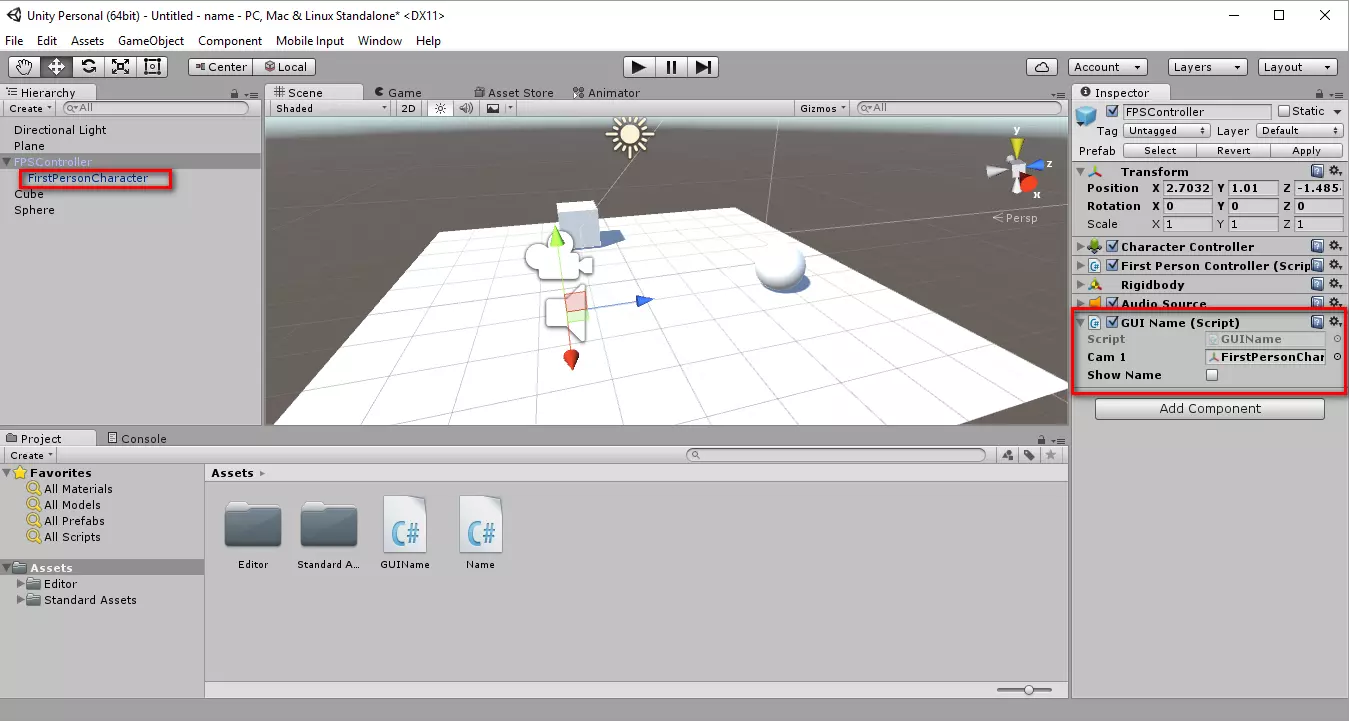The image size is (1349, 721).
Task: Adjust the asset icon size slider
Action: coord(1028,690)
